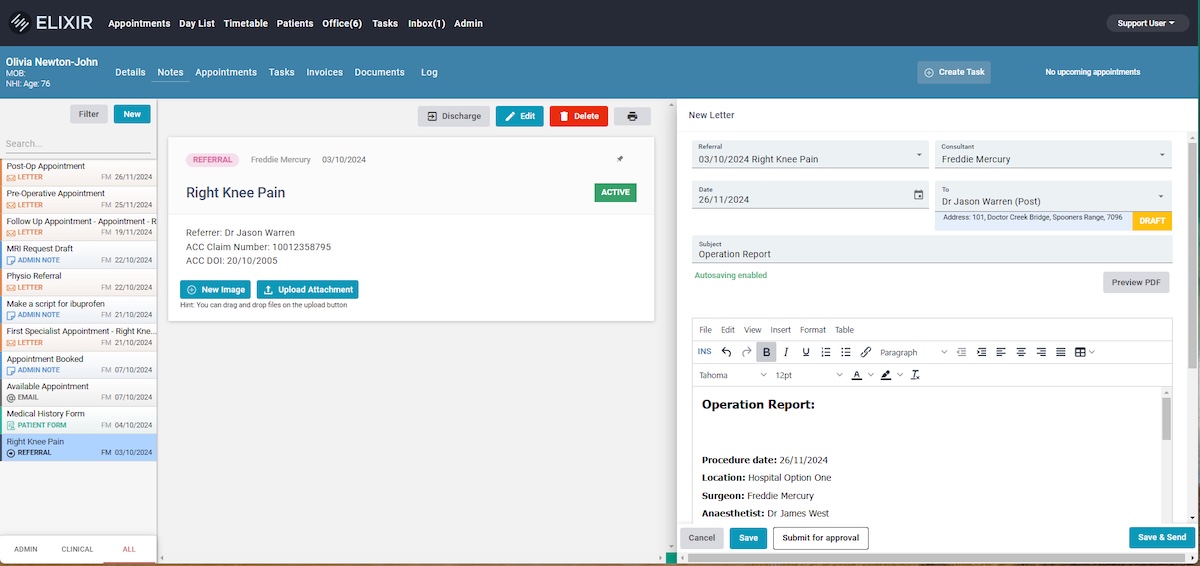Toggle italic formatting in editor
The height and width of the screenshot is (566, 1200).
click(786, 352)
